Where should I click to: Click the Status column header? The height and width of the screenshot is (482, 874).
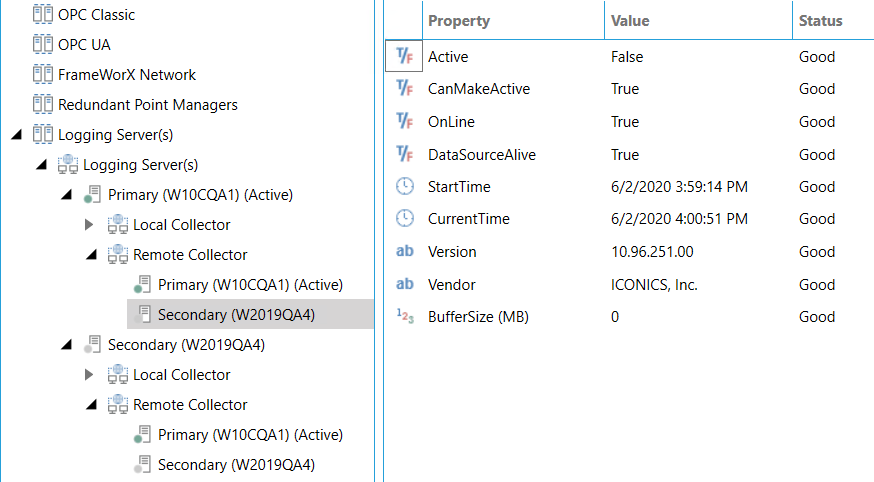[820, 21]
